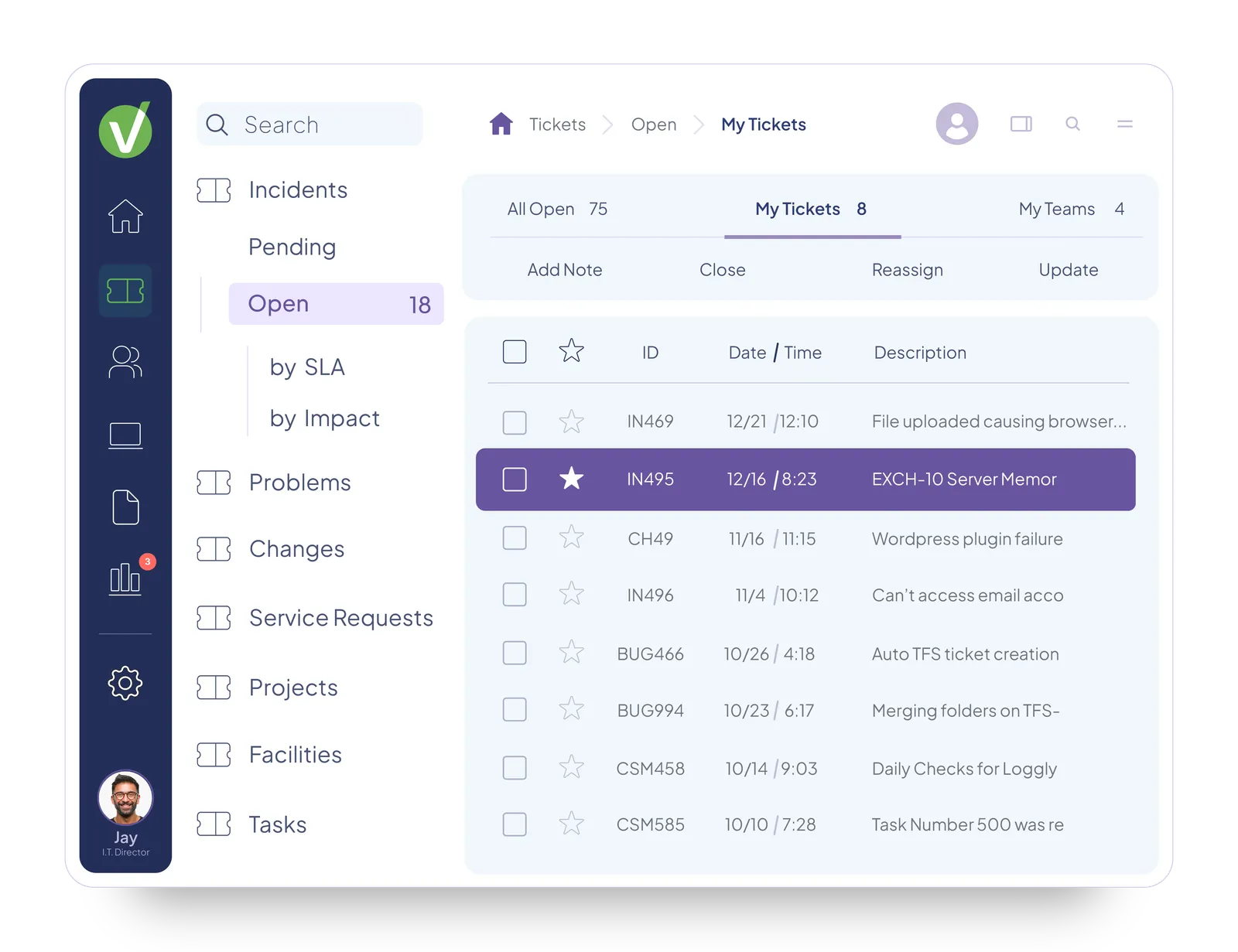This screenshot has width=1238, height=952.
Task: Switch to the My Tickets tab
Action: click(x=811, y=209)
